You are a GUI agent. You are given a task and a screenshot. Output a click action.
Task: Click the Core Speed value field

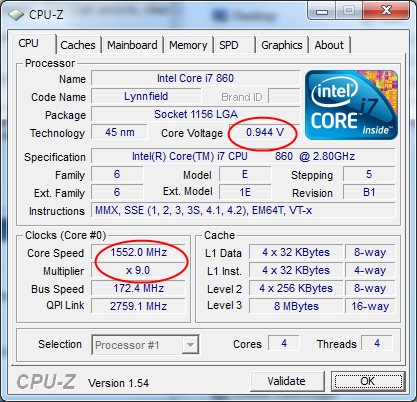point(138,252)
